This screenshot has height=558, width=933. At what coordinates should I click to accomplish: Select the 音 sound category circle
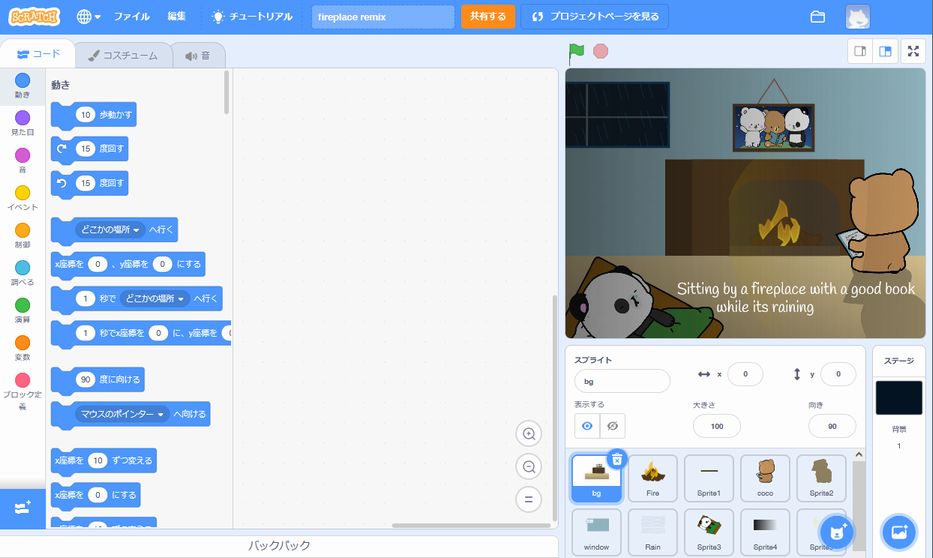coord(23,155)
